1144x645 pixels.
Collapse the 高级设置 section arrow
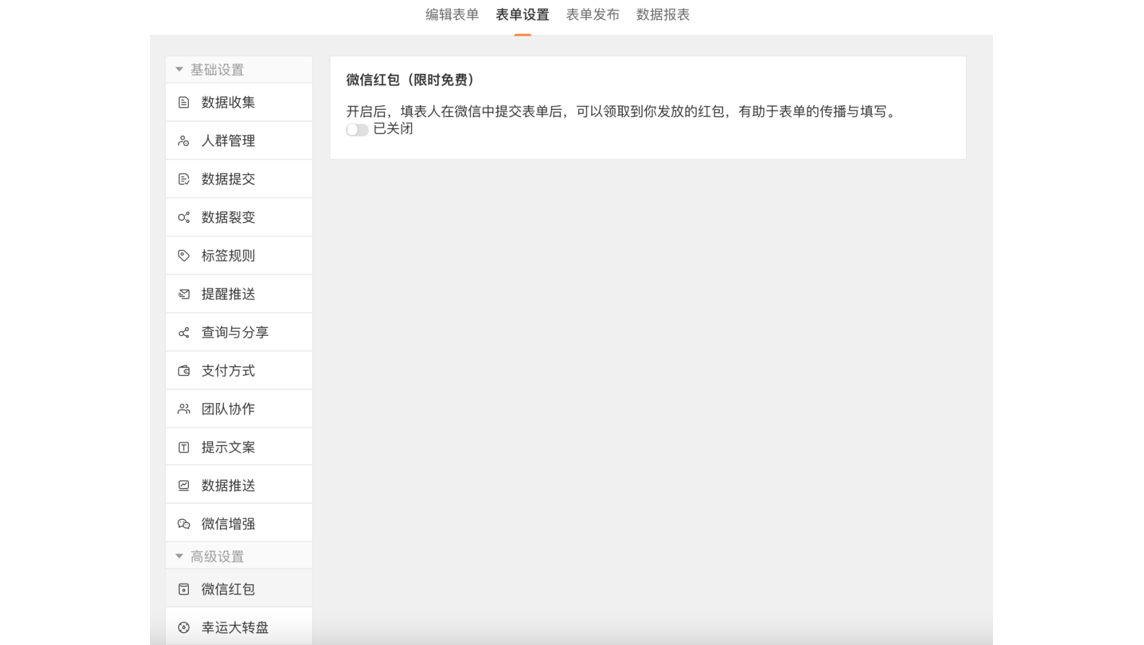click(x=179, y=556)
